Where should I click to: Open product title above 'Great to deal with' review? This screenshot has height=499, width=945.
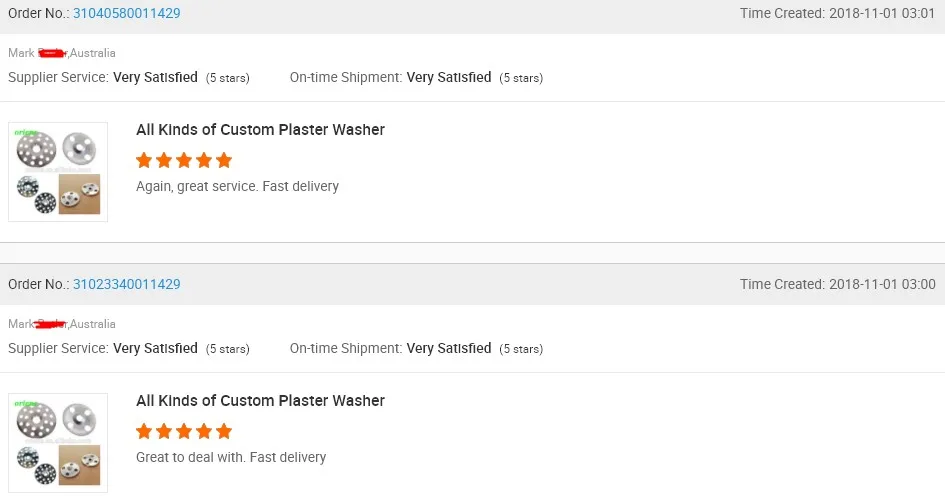(x=260, y=401)
